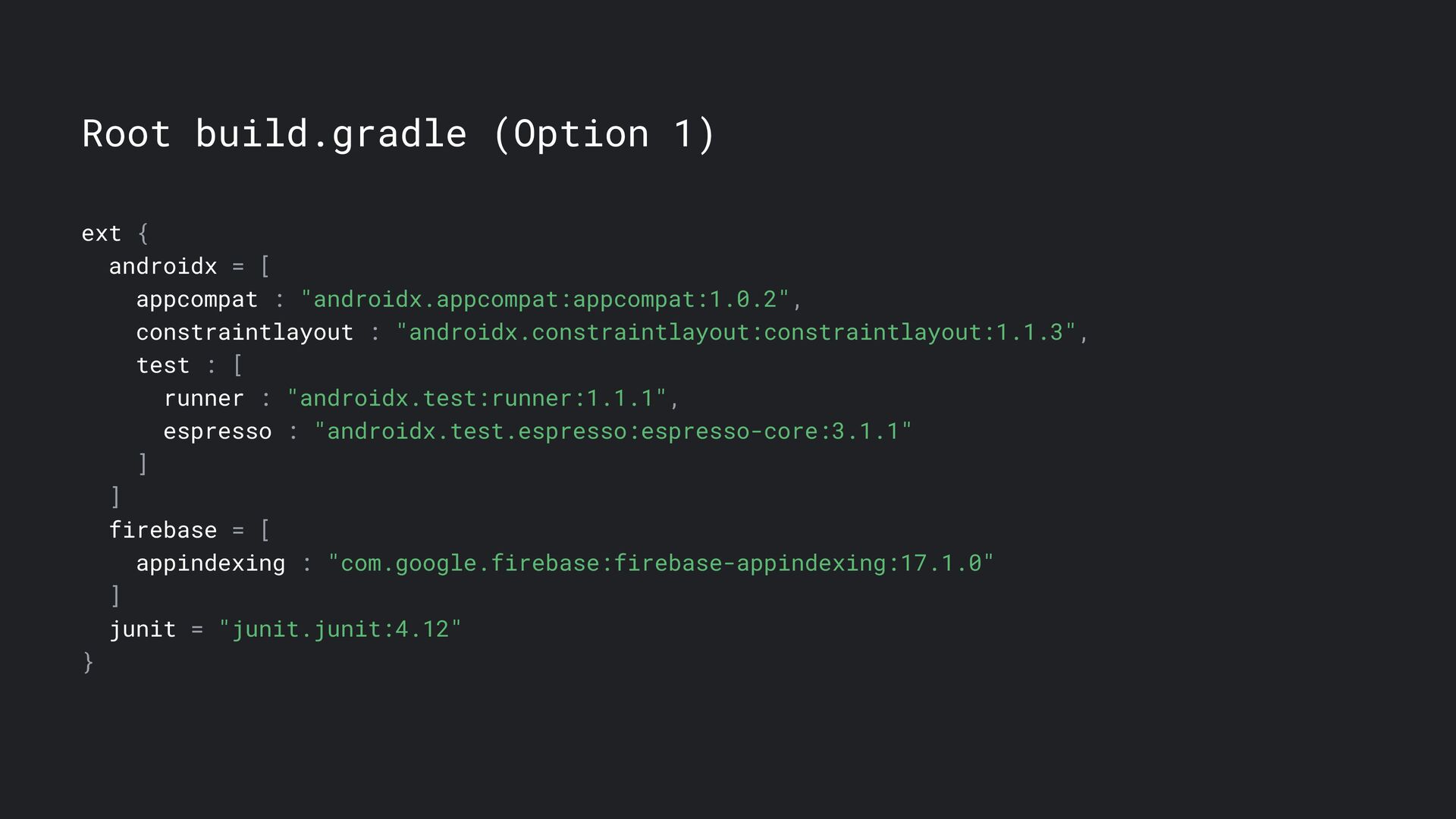Screen dimensions: 1456x819
Task: Click the firebase variable name
Action: click(163, 530)
